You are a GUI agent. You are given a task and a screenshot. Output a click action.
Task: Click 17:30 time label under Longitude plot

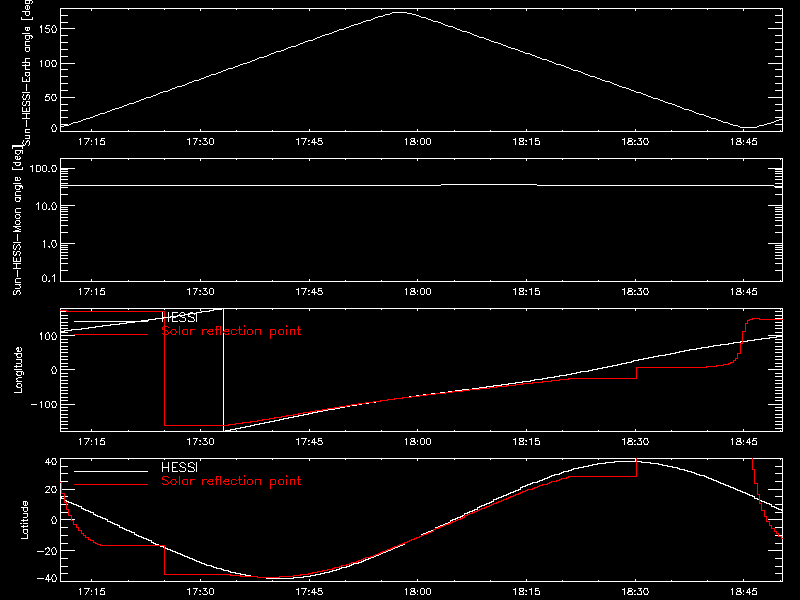coord(200,441)
